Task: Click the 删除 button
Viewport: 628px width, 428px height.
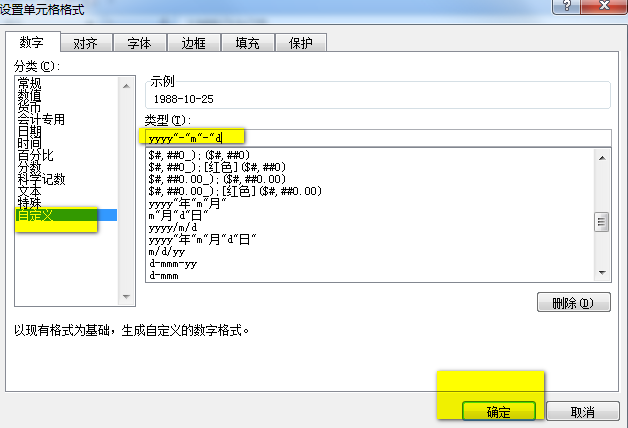Action: [x=574, y=303]
